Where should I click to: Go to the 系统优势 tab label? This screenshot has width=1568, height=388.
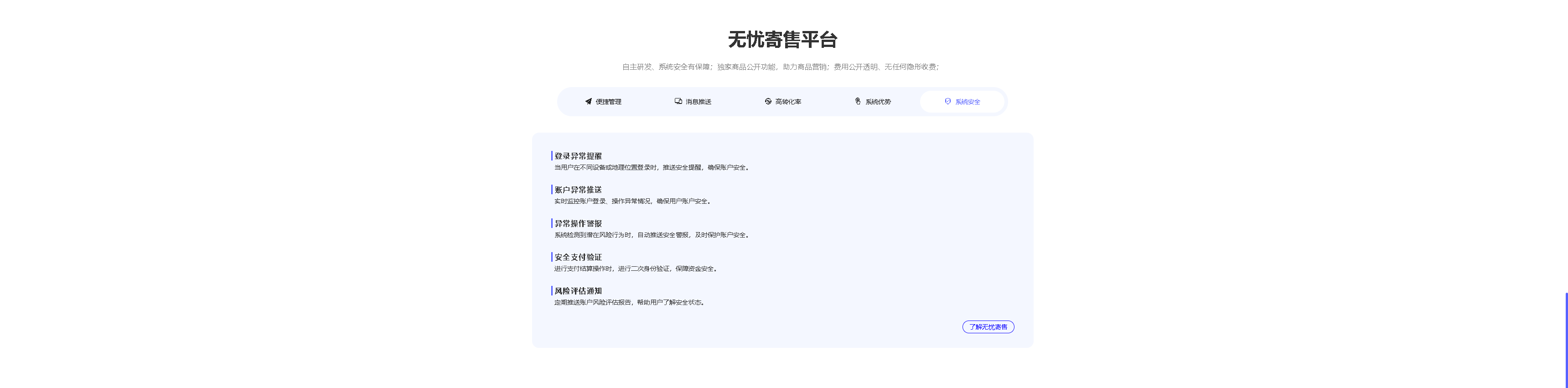tap(878, 102)
